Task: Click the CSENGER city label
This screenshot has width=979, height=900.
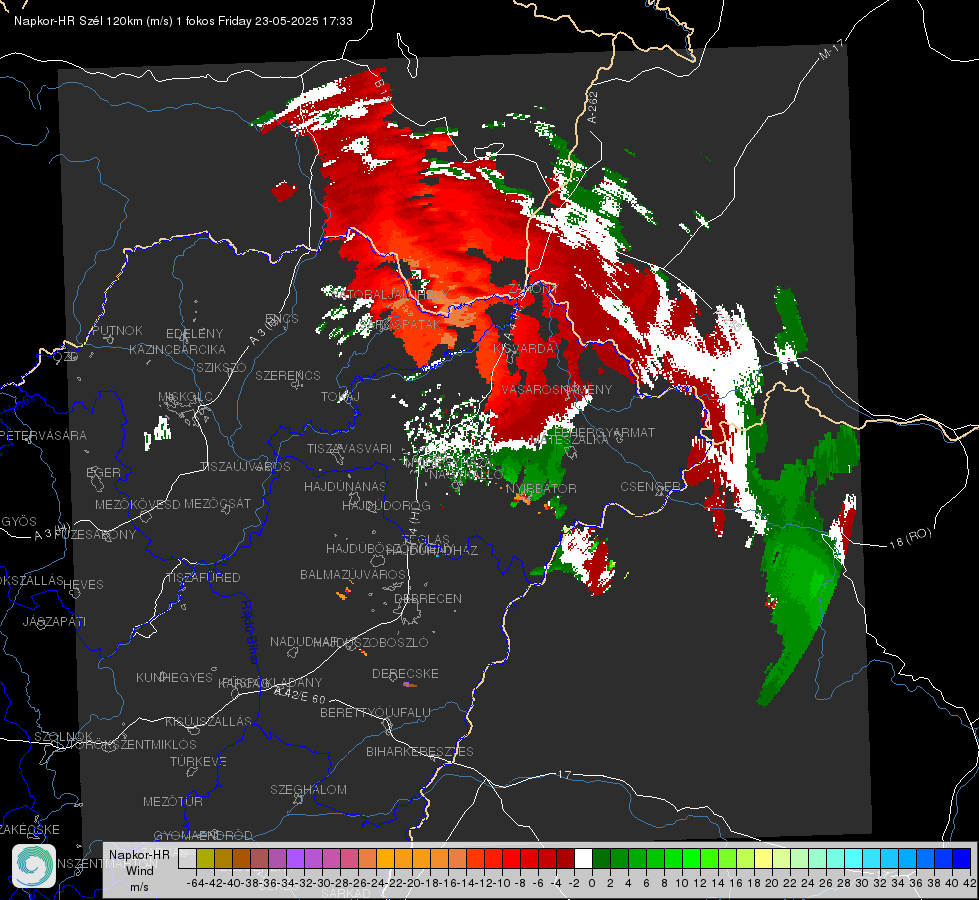Action: click(650, 487)
